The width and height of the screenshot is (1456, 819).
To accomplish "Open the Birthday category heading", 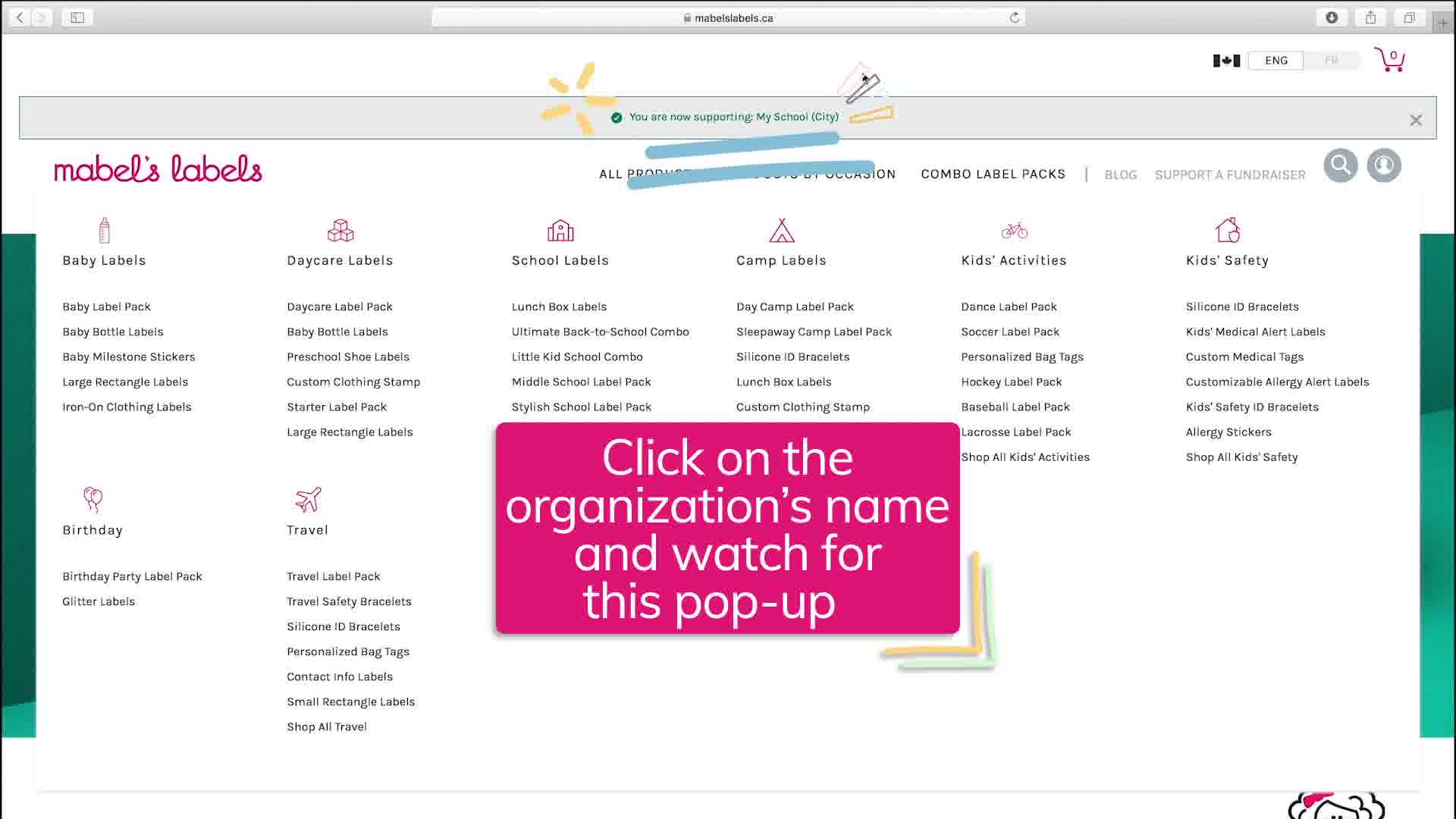I will click(x=93, y=530).
